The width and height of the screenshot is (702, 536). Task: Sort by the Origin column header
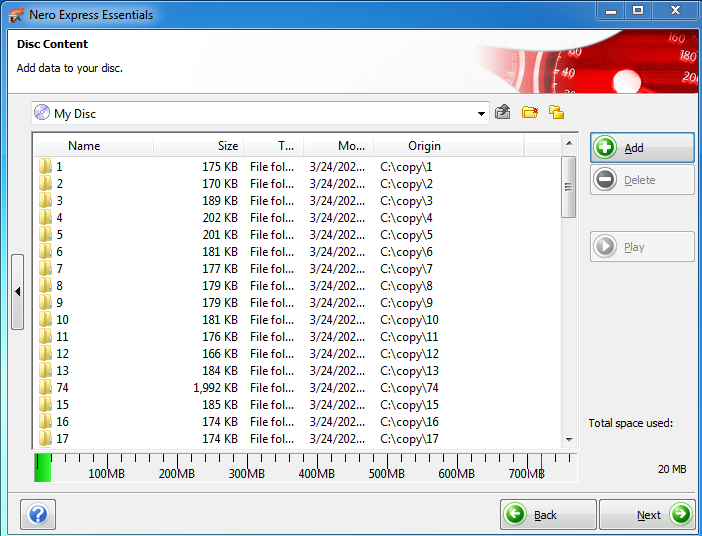tap(449, 146)
